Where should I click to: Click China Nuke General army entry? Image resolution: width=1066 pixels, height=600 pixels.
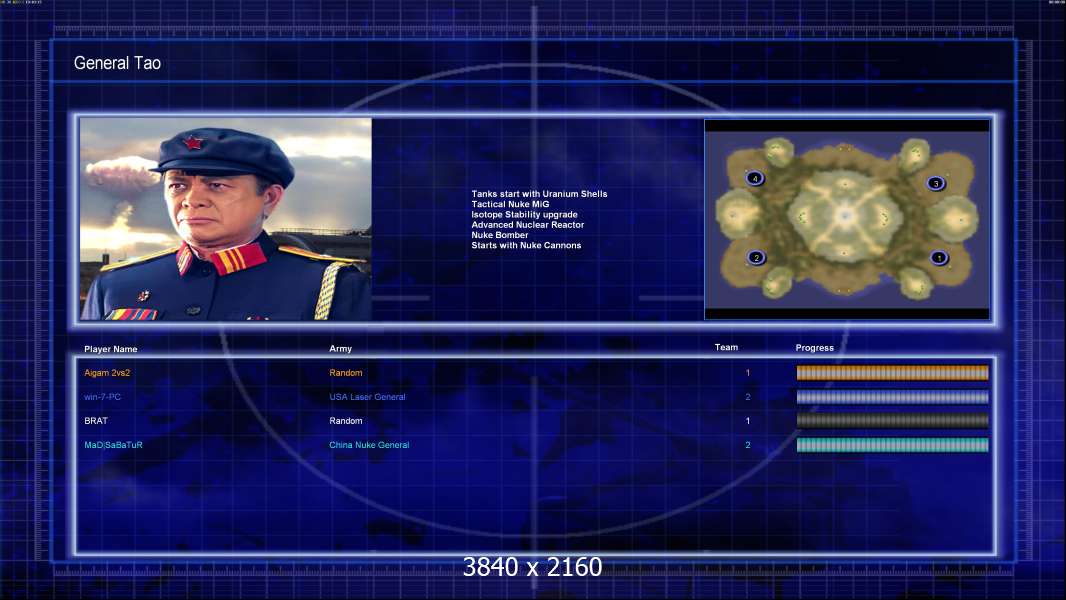[369, 445]
